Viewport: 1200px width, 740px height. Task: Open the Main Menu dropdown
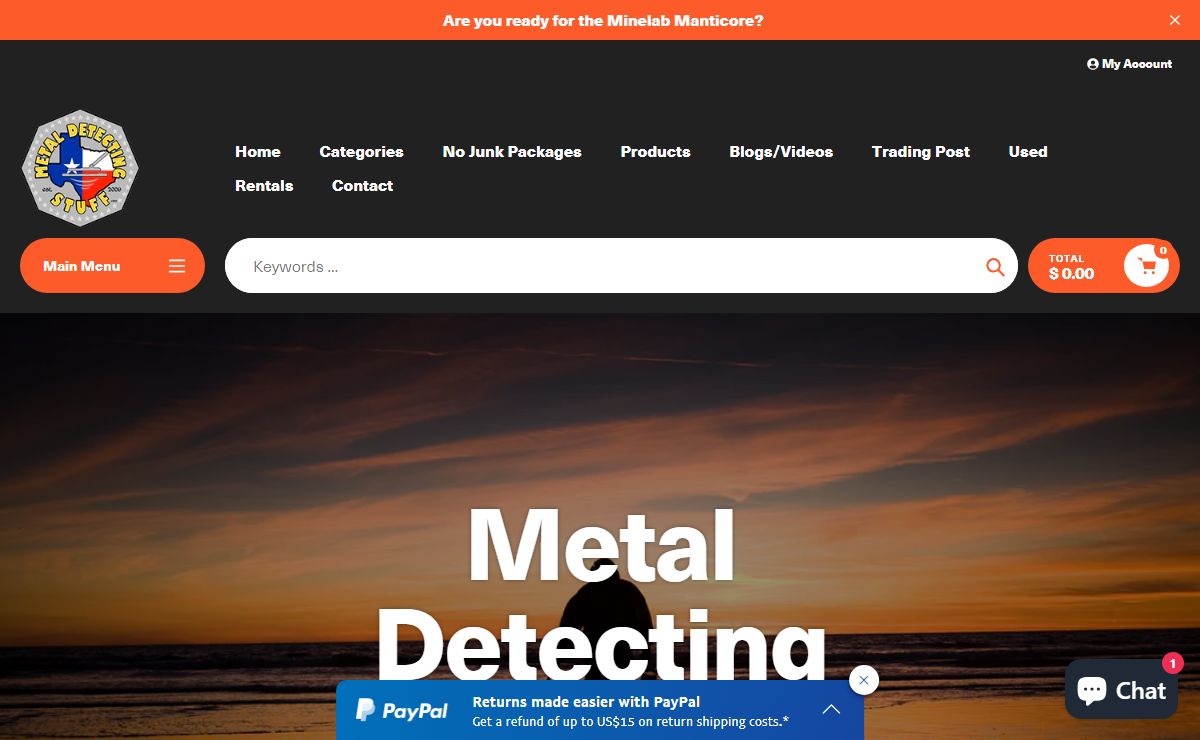(x=81, y=265)
